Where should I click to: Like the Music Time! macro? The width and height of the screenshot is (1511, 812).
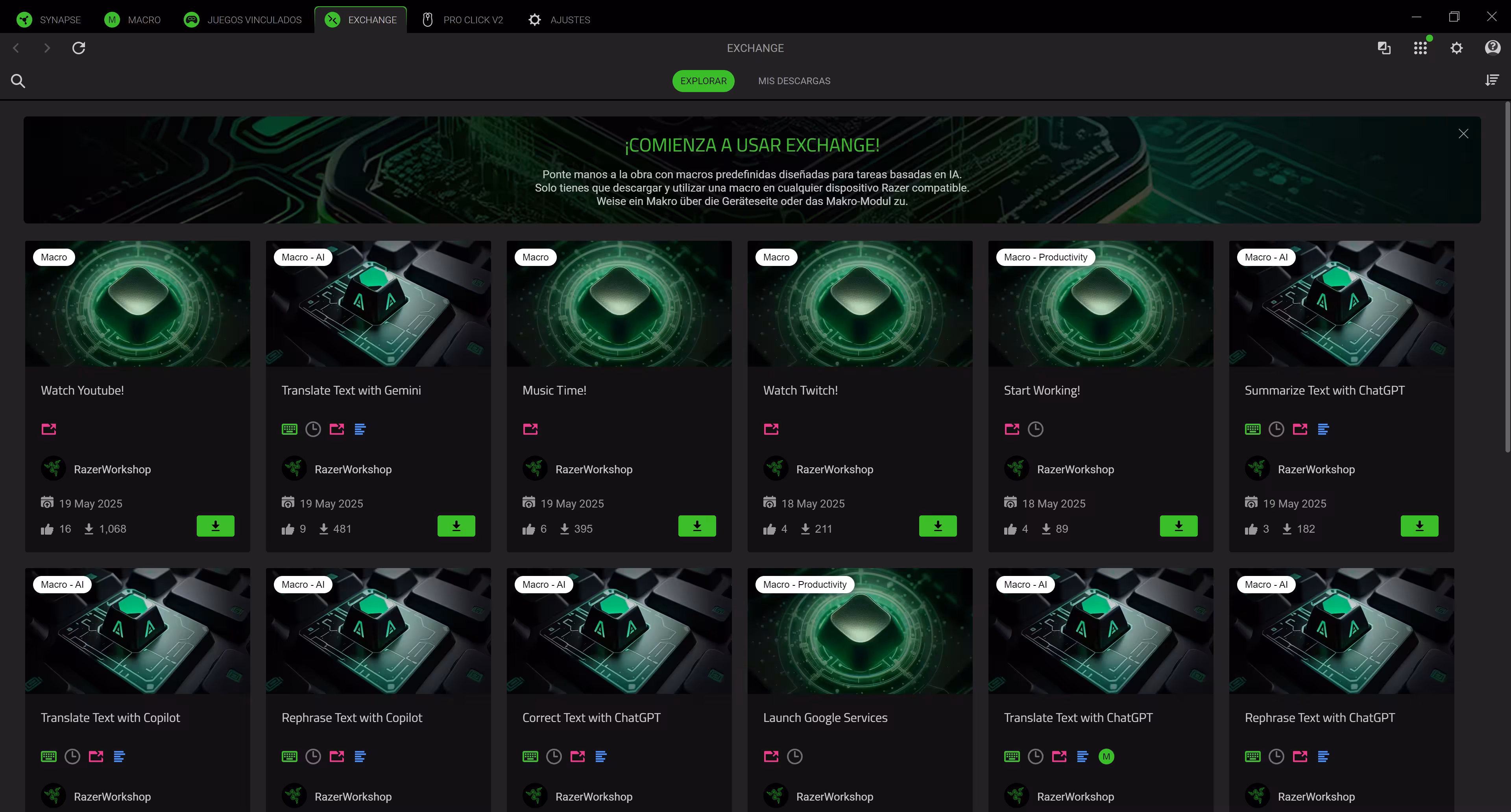[x=528, y=530]
